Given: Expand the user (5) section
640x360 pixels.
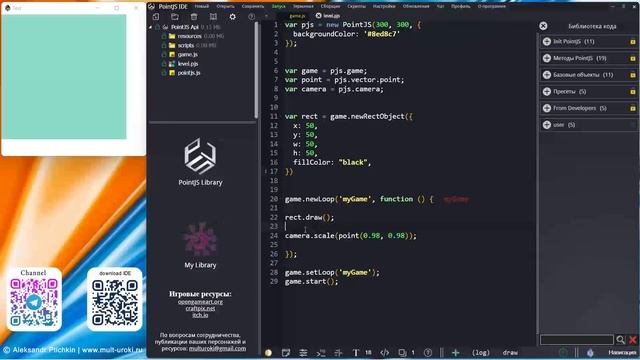Looking at the screenshot, I should (588, 125).
